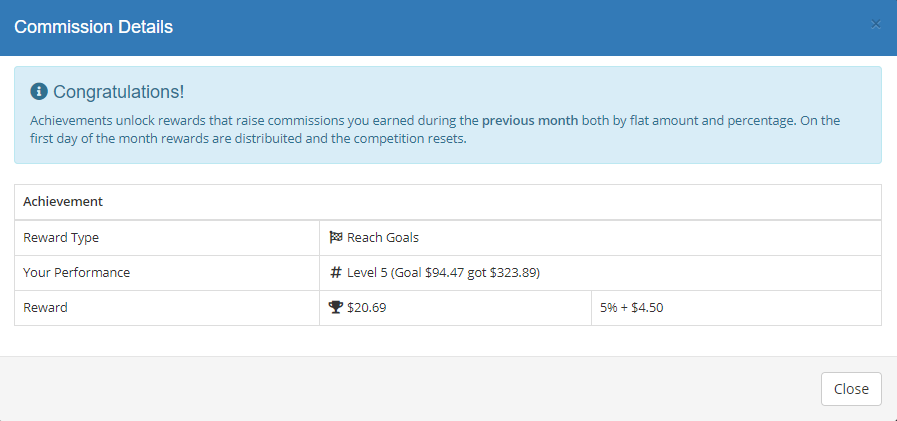This screenshot has width=897, height=421.
Task: Click the $20.69 reward amount
Action: point(367,308)
